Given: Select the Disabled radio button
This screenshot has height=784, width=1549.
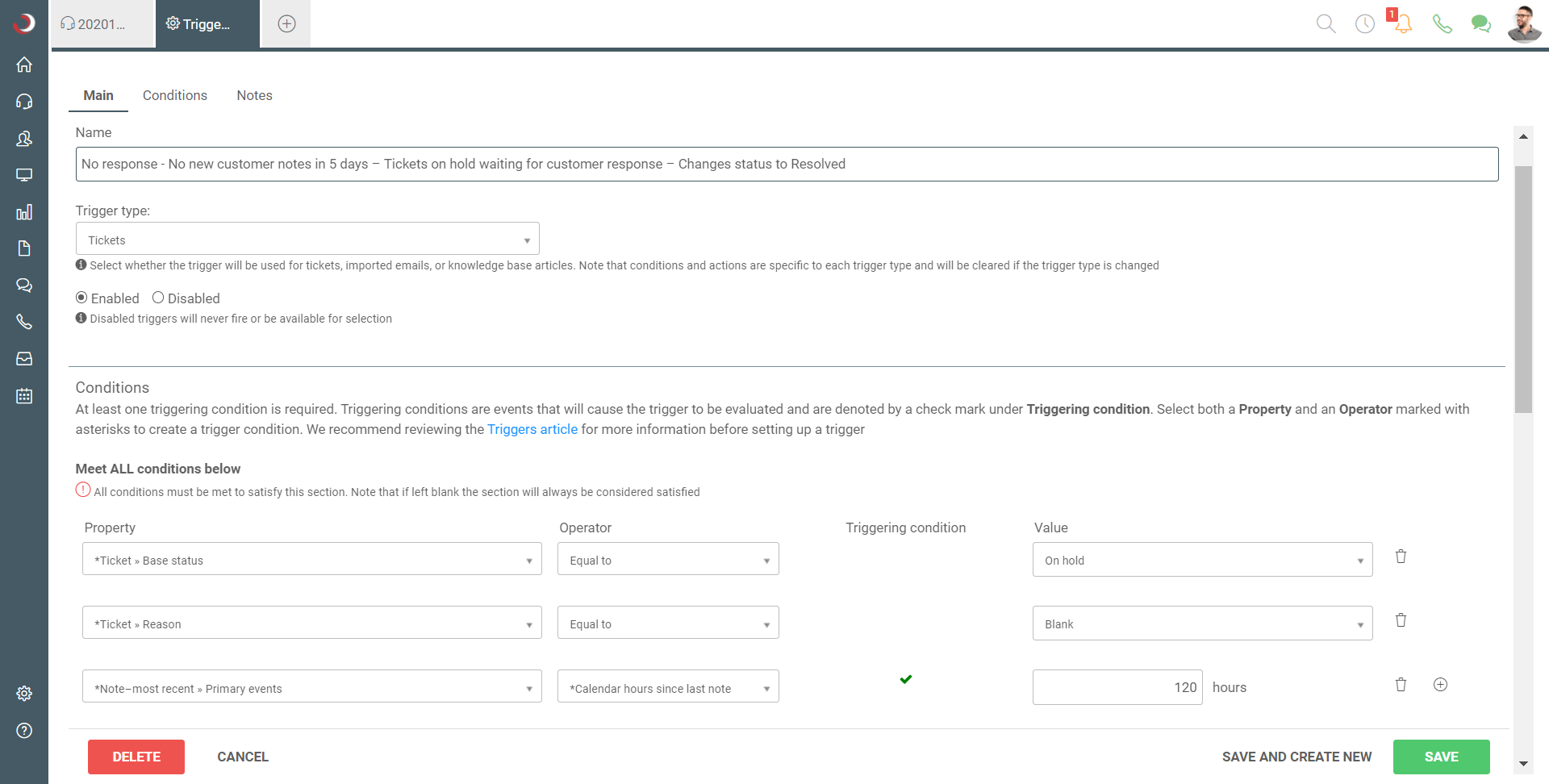Looking at the screenshot, I should point(158,298).
